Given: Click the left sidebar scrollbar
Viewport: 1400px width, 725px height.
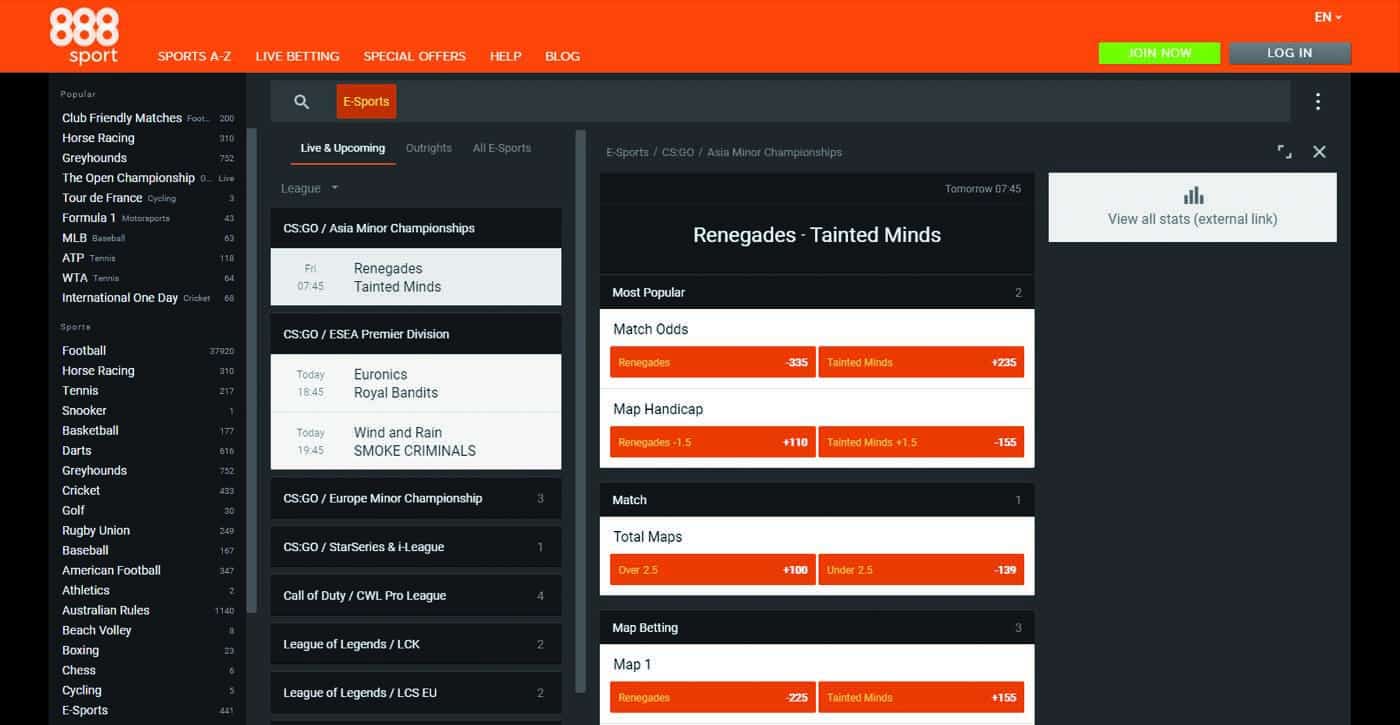Looking at the screenshot, I should [253, 370].
